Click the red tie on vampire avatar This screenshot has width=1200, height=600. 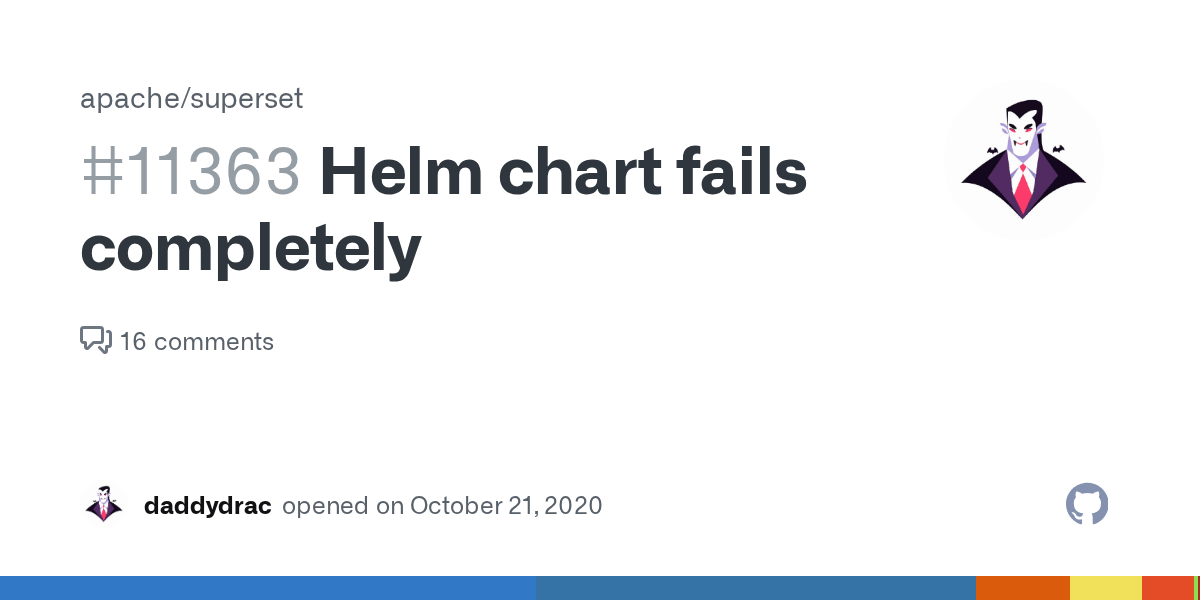1023,187
